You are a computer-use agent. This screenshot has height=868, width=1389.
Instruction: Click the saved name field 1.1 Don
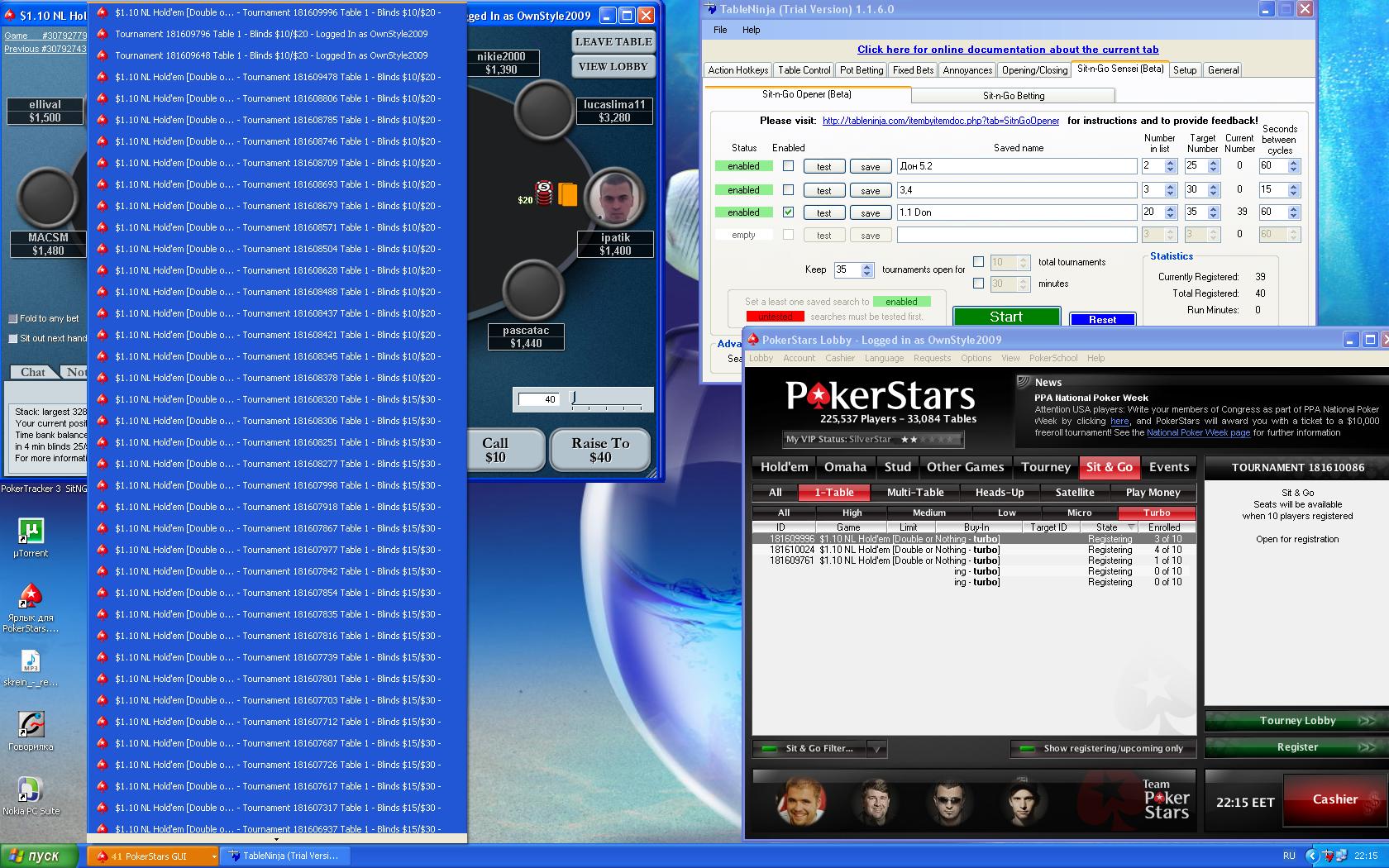[x=1017, y=212]
